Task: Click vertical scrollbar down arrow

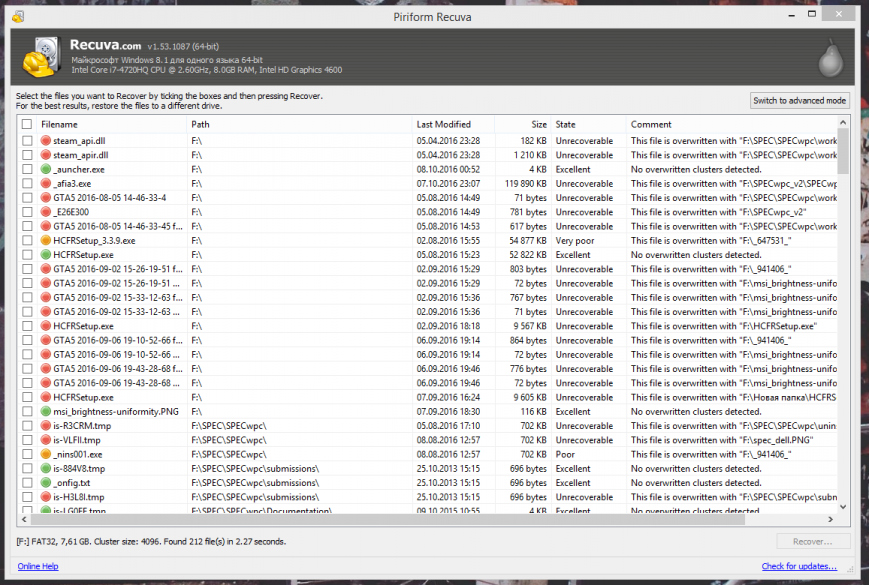Action: pos(843,506)
